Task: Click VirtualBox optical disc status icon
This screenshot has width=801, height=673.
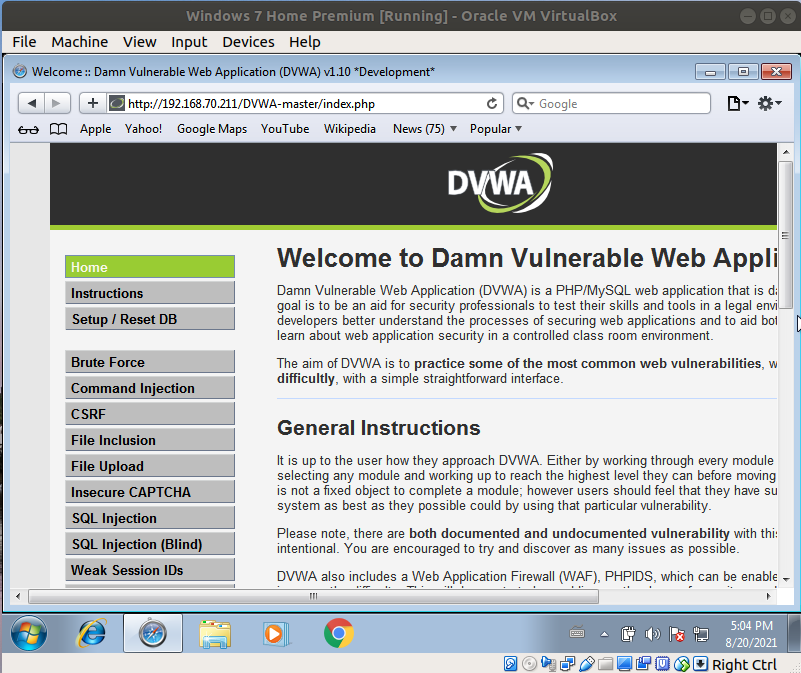Action: [x=529, y=664]
